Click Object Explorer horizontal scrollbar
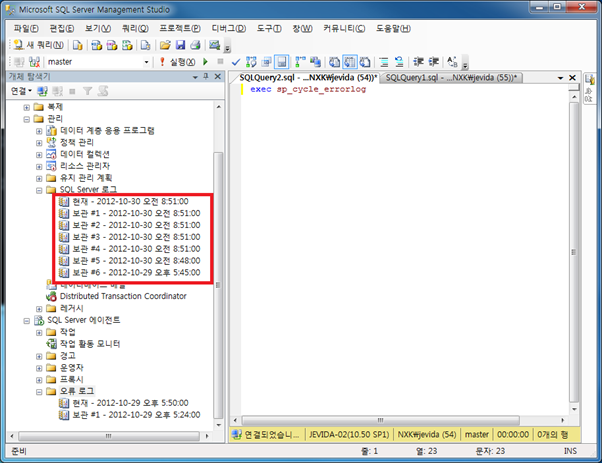602x463 pixels. [109, 436]
